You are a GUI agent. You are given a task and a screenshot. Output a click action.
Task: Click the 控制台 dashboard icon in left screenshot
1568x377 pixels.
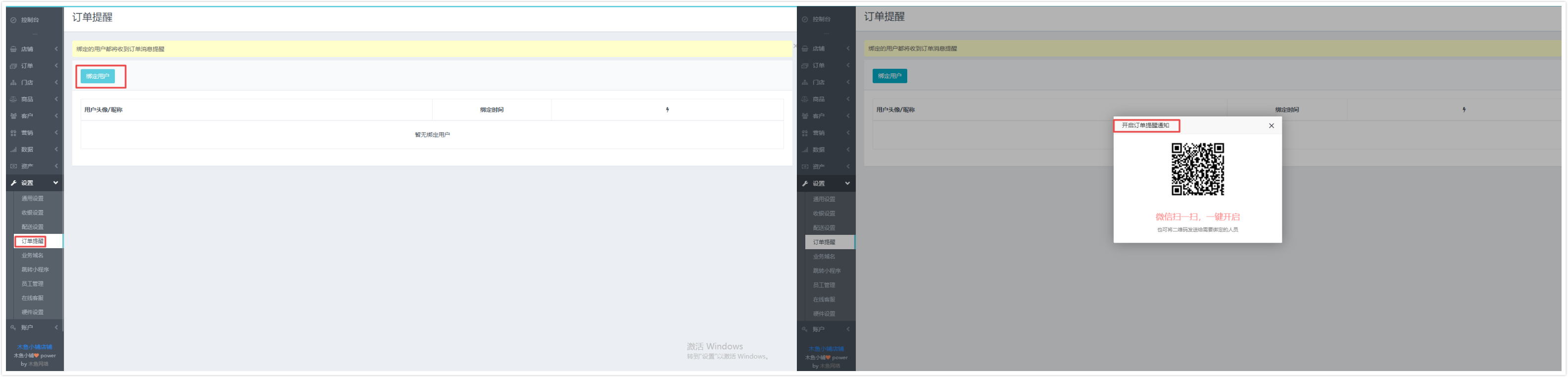(13, 20)
